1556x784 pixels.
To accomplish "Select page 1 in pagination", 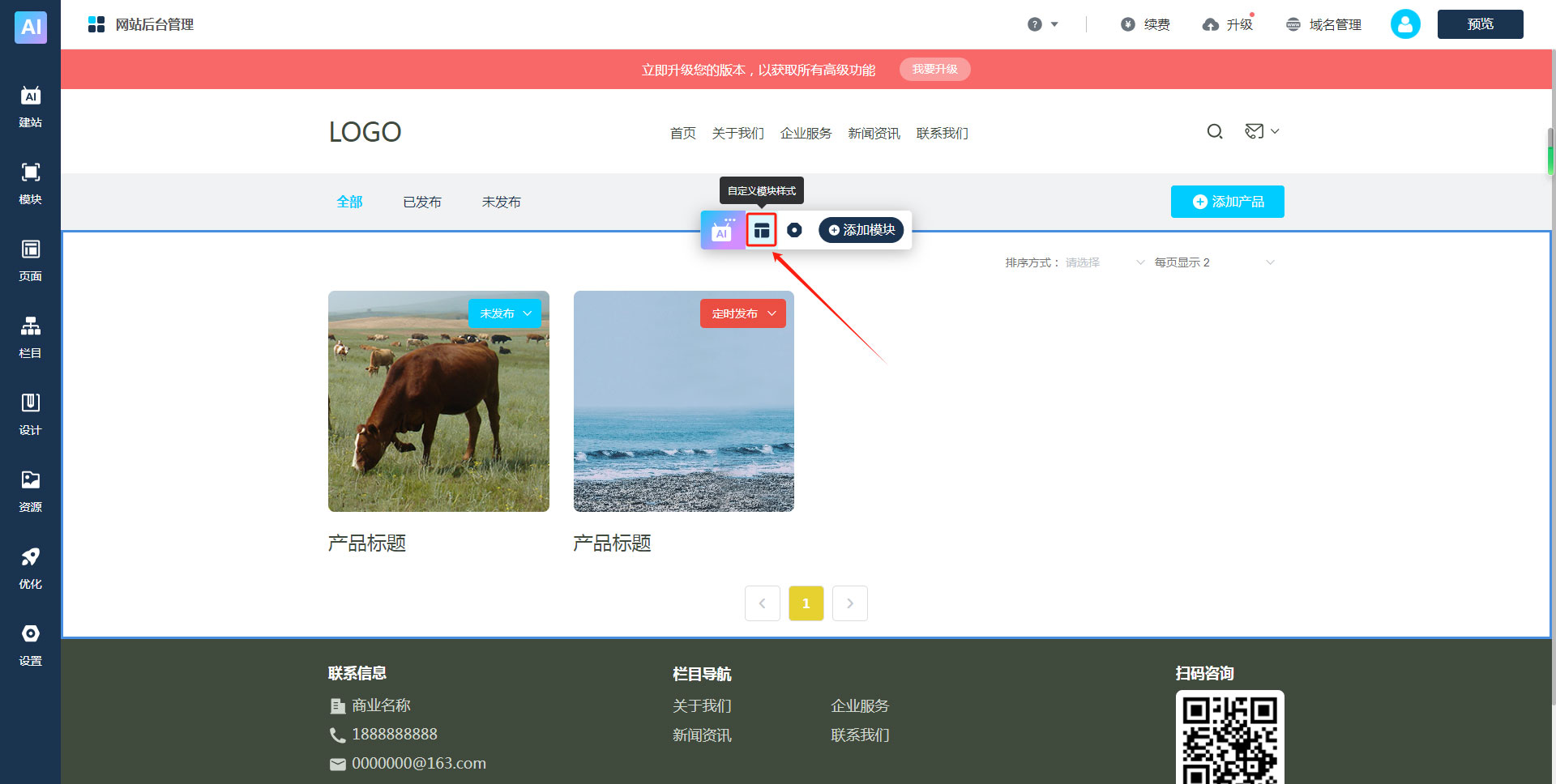I will coord(806,603).
